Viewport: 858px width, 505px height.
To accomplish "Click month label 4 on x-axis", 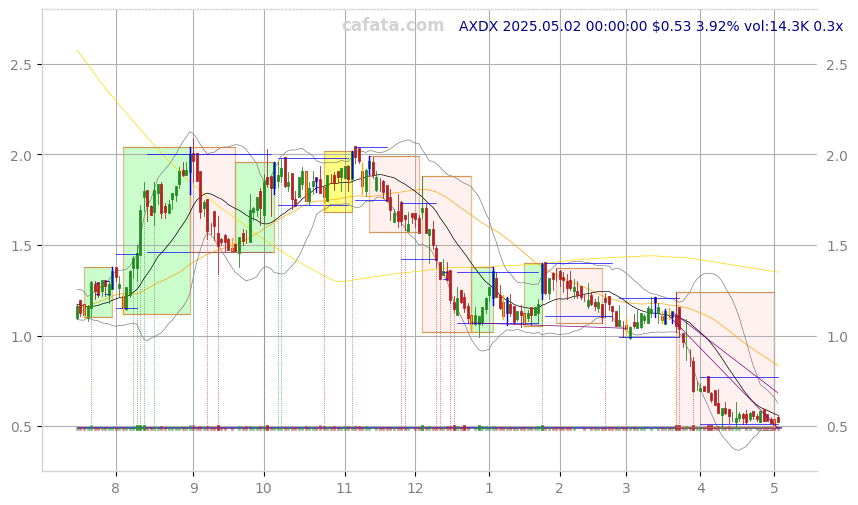I will (x=700, y=488).
